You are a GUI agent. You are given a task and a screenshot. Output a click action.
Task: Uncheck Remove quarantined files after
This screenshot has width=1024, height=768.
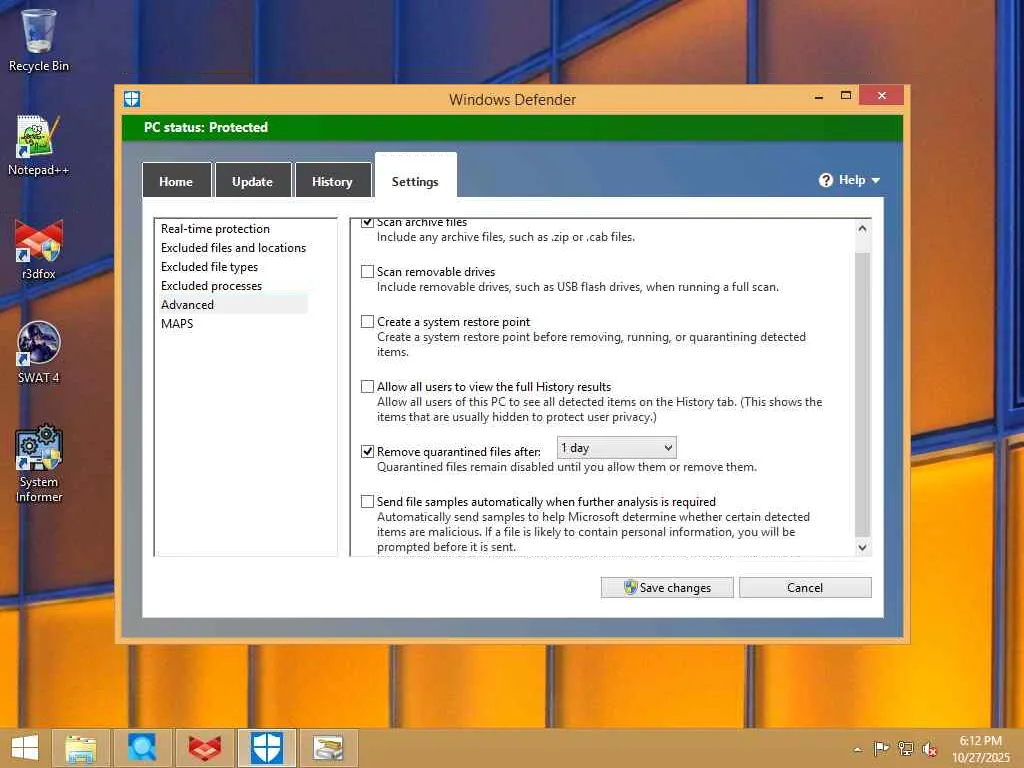(368, 451)
